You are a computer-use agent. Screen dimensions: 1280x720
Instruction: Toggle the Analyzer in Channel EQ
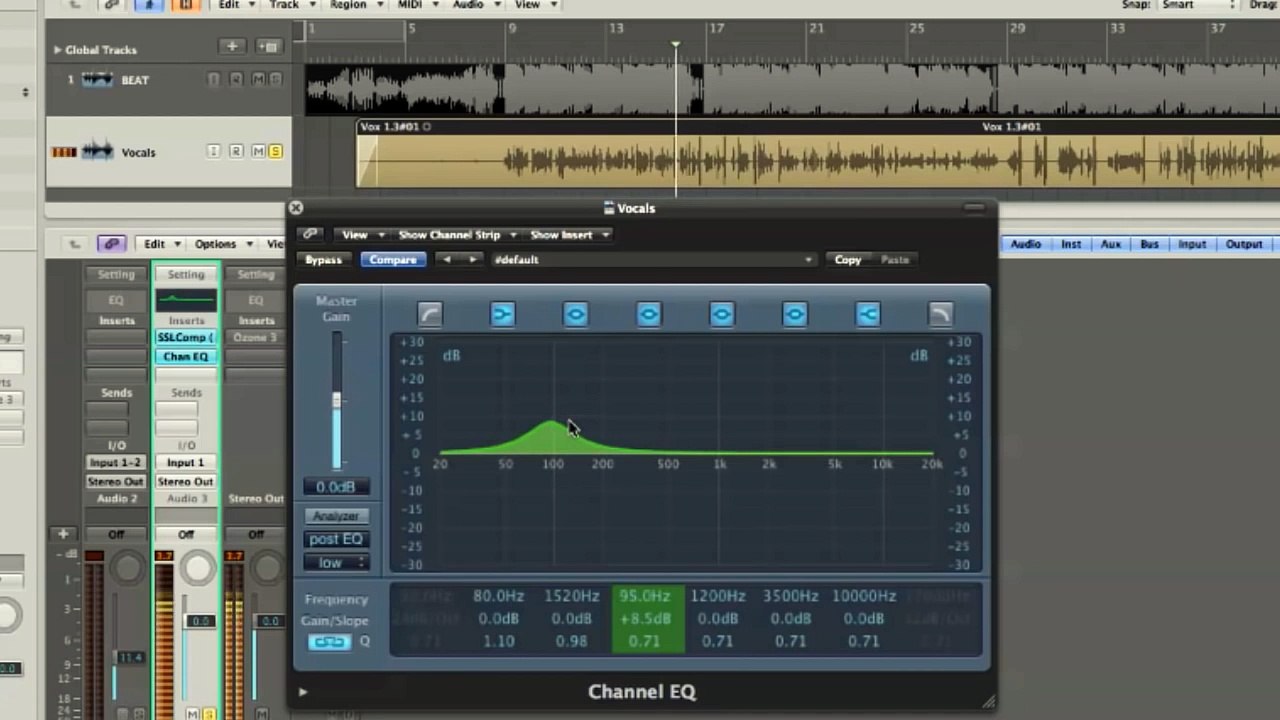click(x=336, y=516)
